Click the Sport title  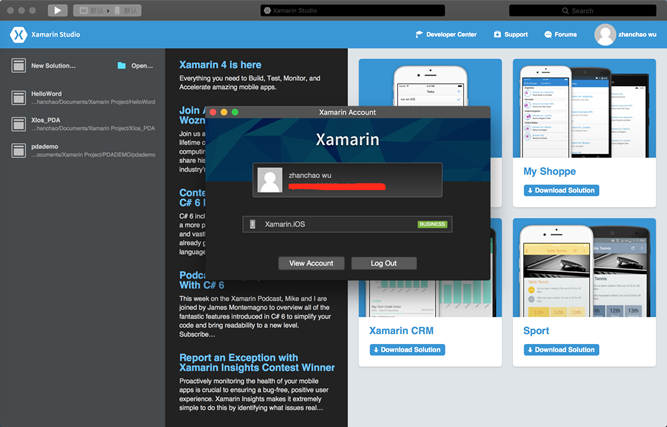click(536, 331)
